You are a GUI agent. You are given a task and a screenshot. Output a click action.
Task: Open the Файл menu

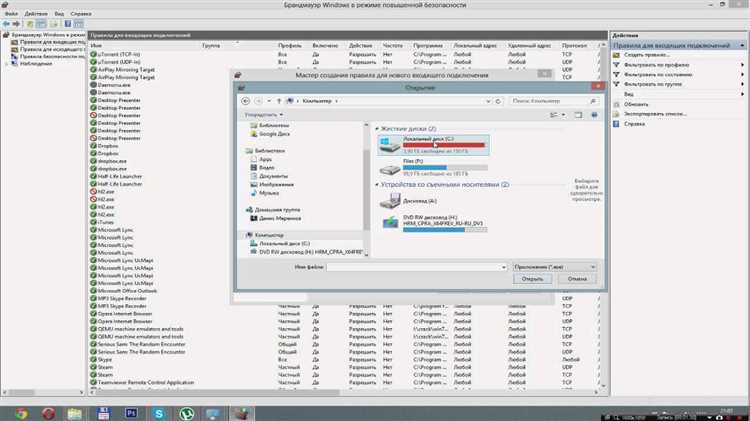(x=11, y=14)
